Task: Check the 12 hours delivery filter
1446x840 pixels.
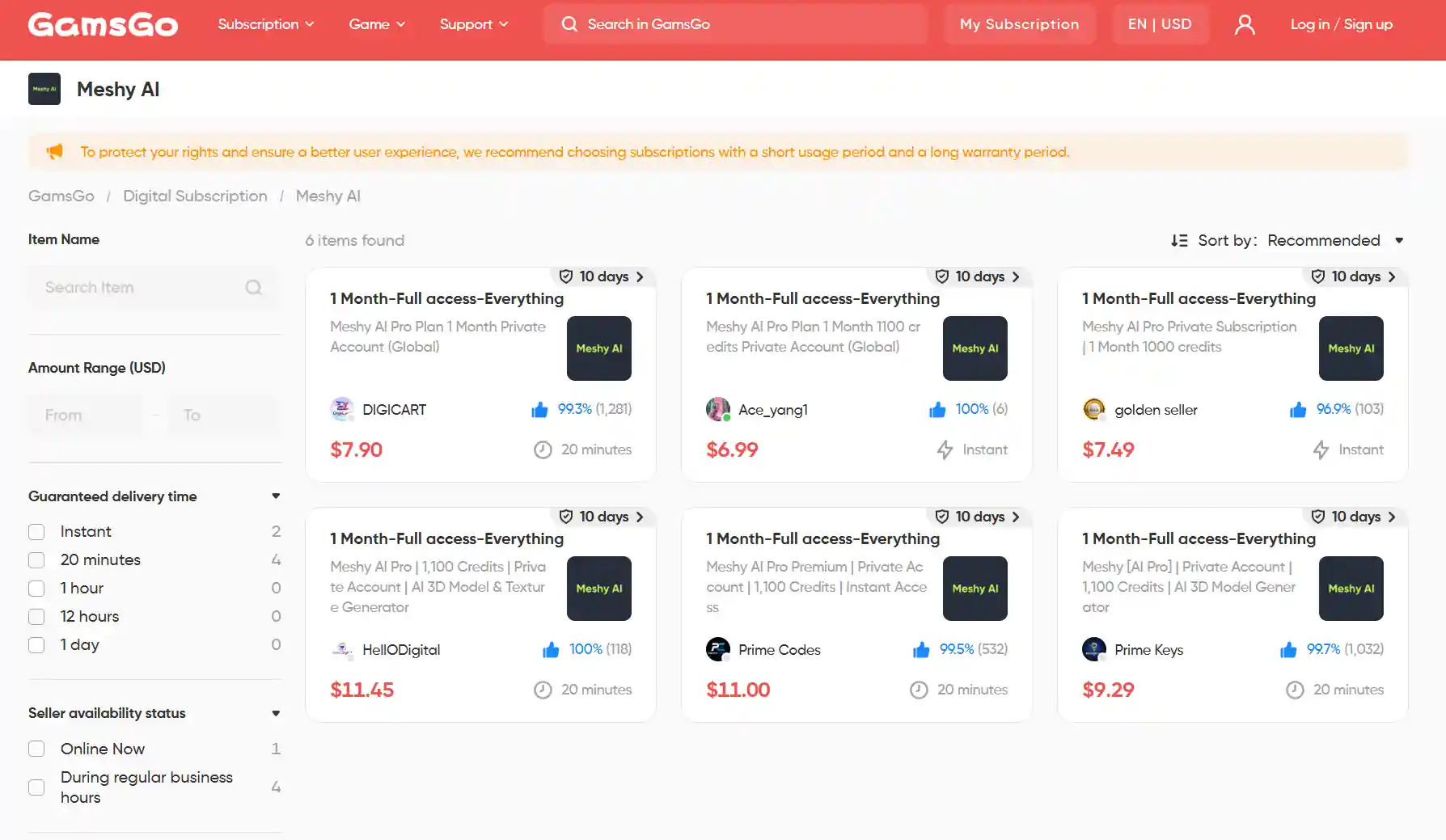Action: (36, 617)
